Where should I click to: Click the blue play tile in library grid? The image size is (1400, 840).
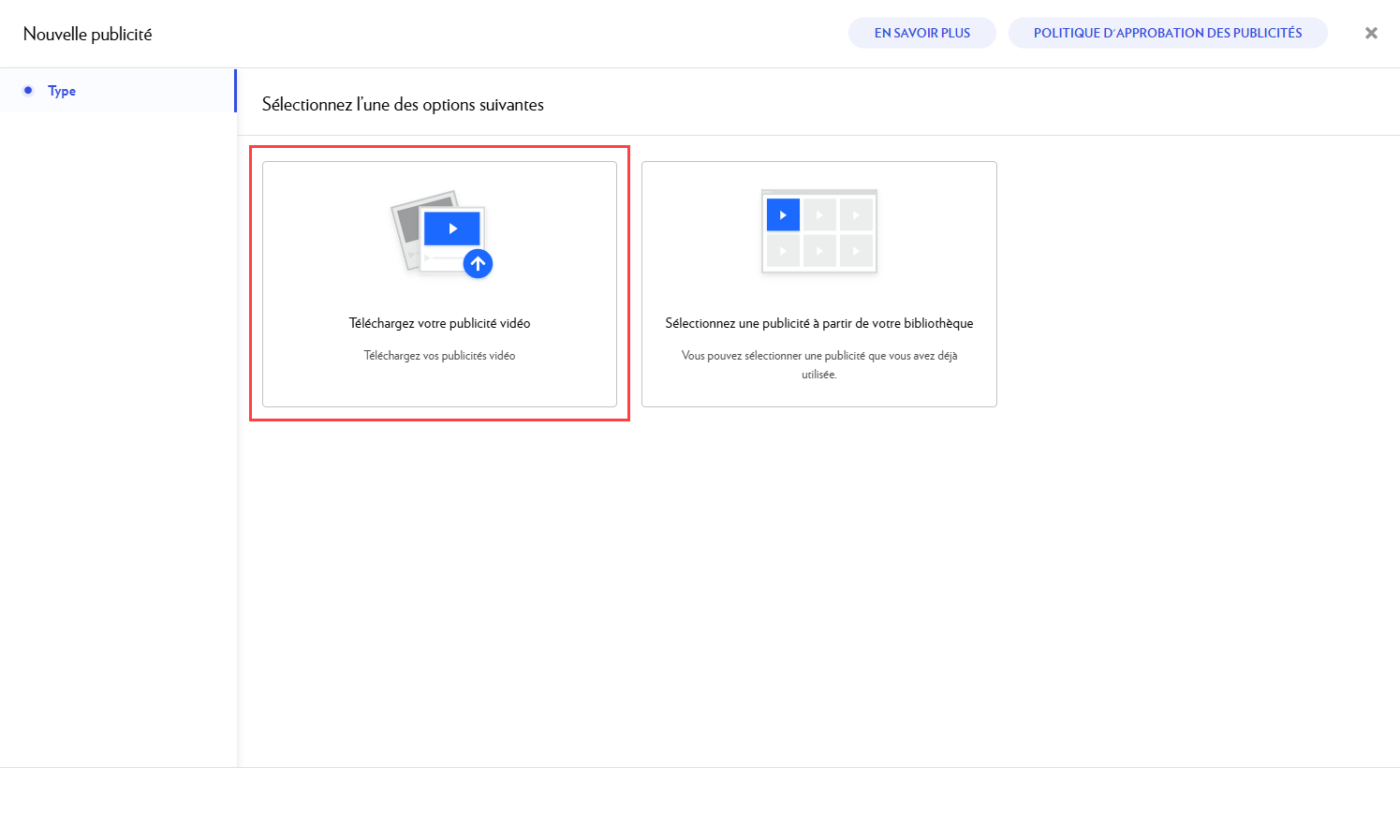coord(783,214)
